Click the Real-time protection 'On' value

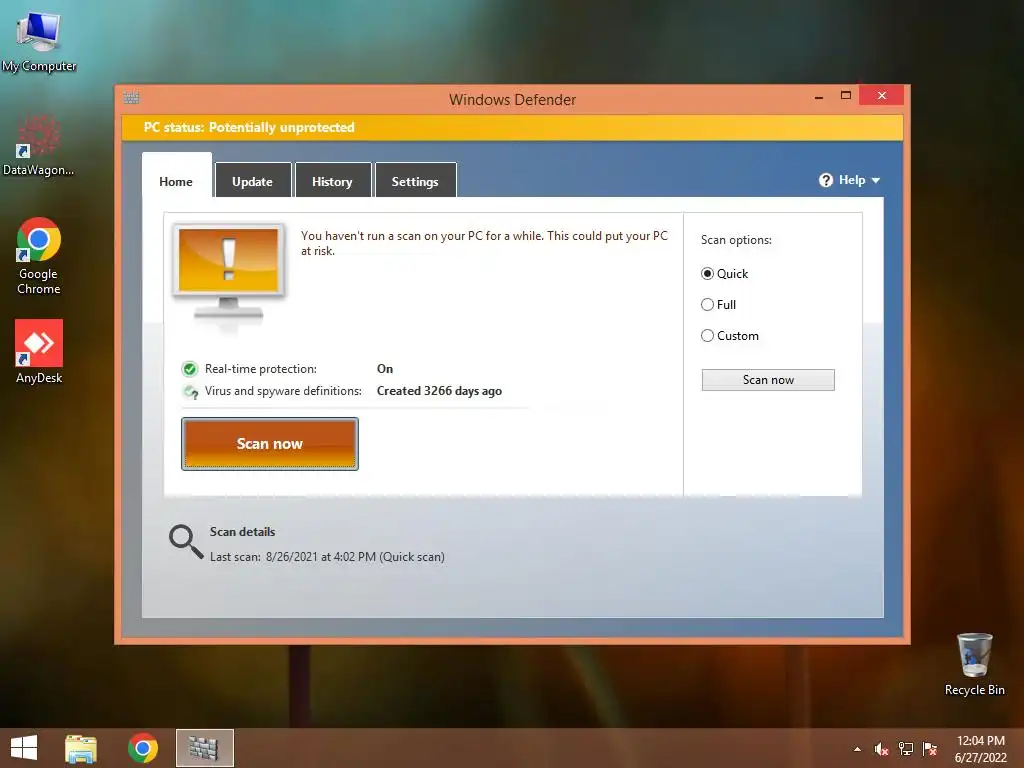385,369
